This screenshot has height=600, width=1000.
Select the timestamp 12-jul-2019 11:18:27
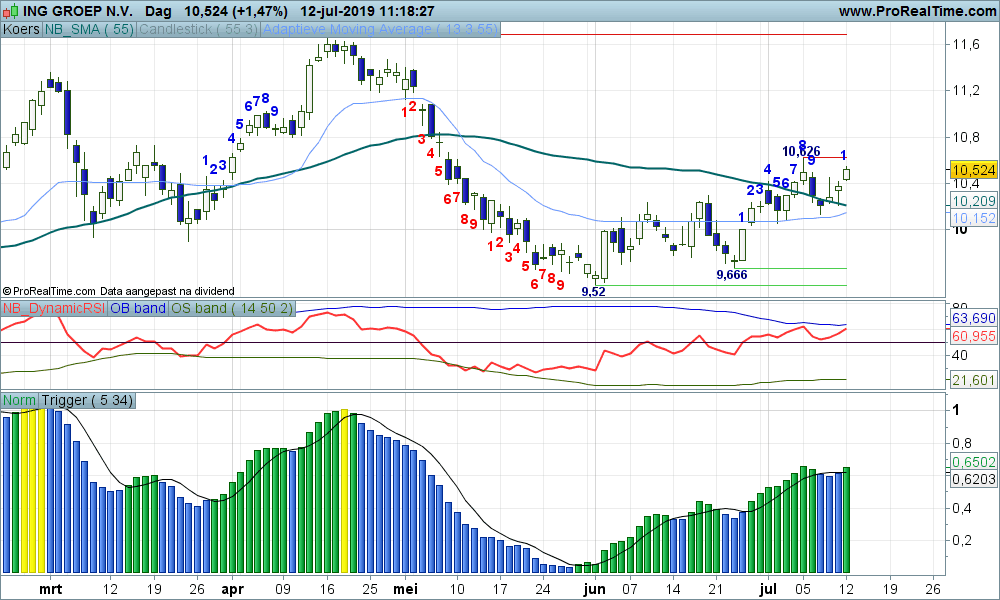pyautogui.click(x=367, y=11)
